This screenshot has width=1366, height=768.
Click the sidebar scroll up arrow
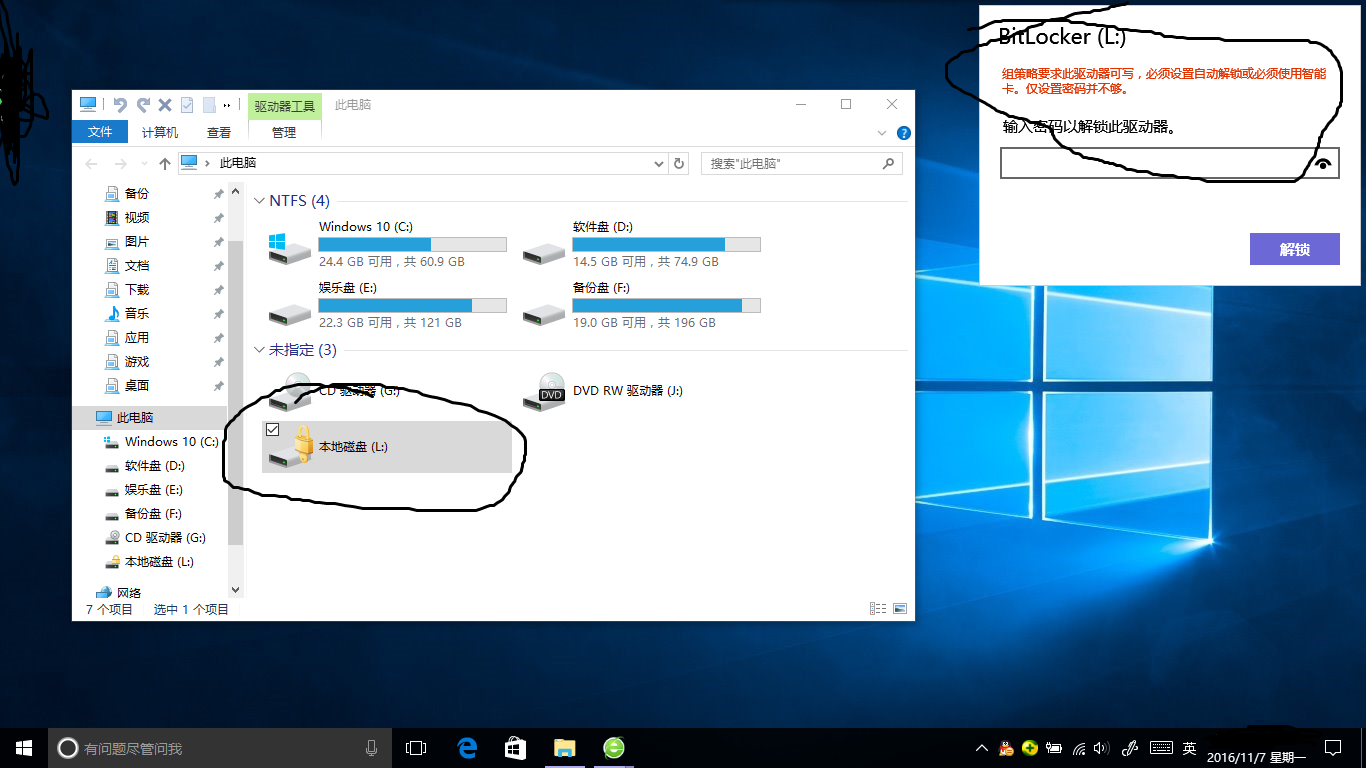[x=236, y=192]
